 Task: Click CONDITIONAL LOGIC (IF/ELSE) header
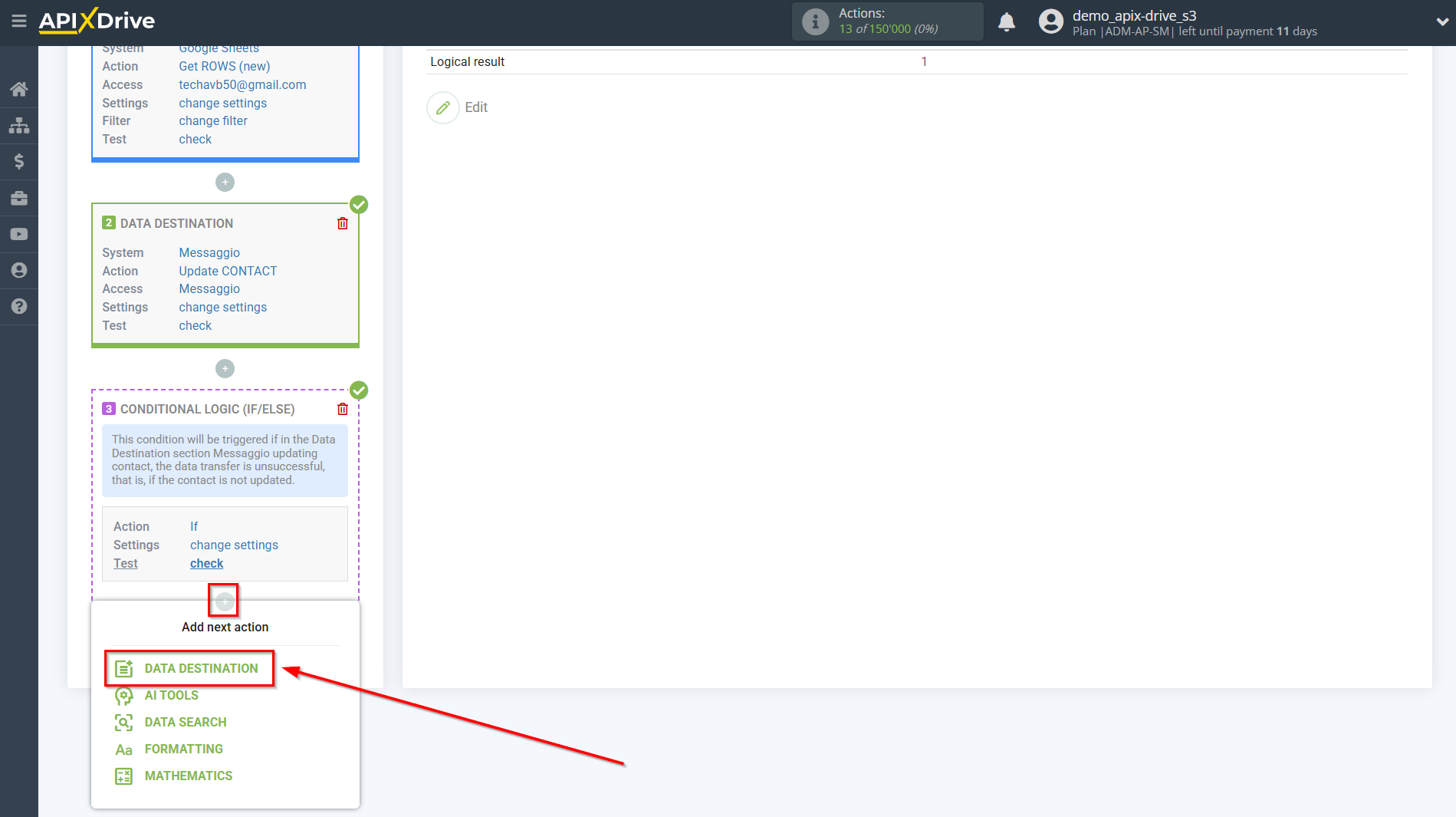[x=207, y=409]
